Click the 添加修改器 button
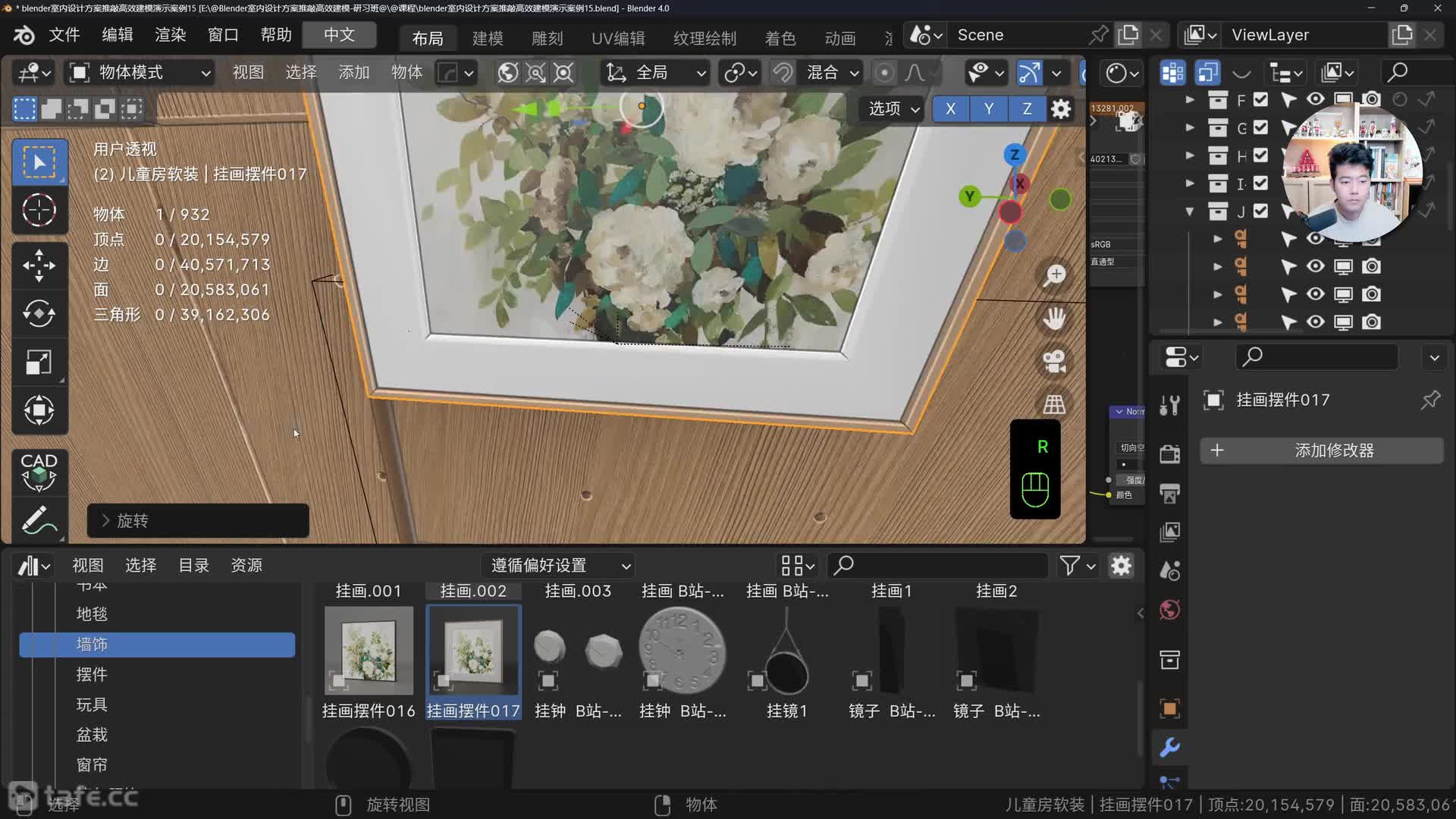Screen dimensions: 1456x819 (x=1321, y=450)
